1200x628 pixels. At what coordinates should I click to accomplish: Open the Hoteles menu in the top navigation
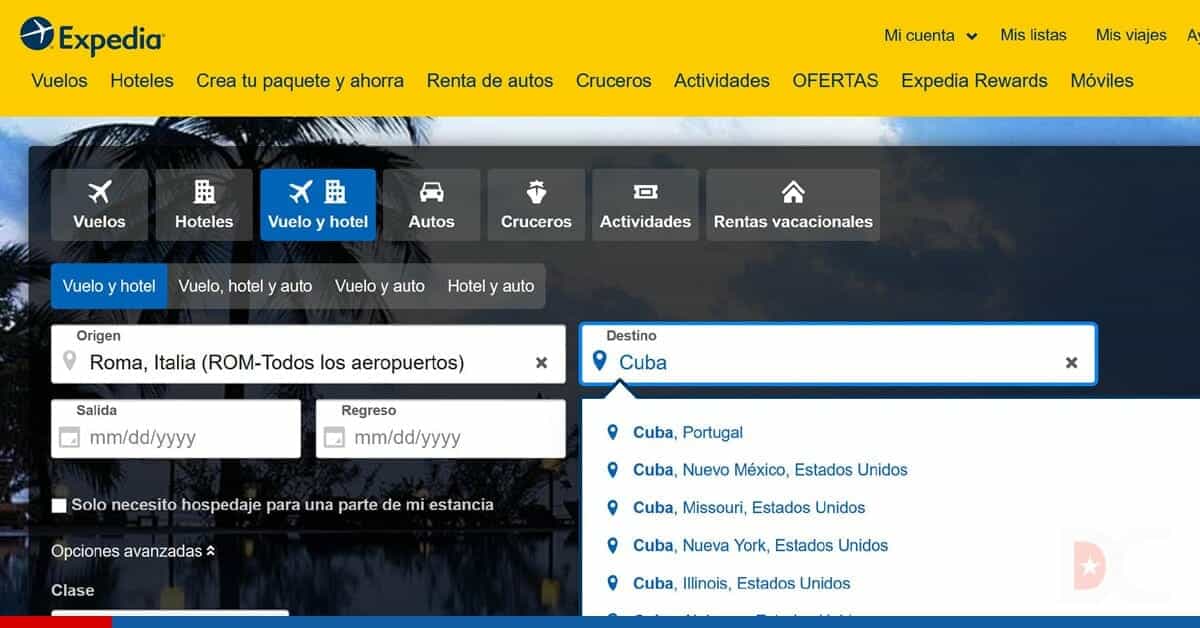142,81
